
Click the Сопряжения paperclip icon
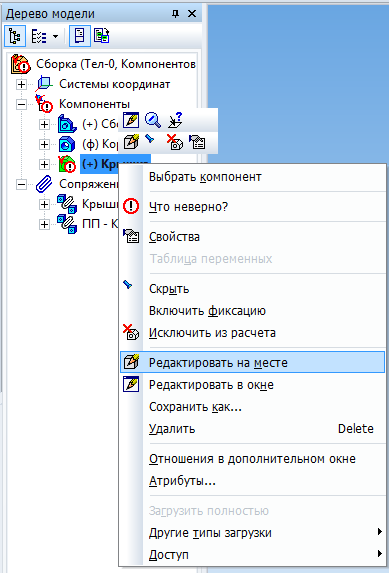44,184
